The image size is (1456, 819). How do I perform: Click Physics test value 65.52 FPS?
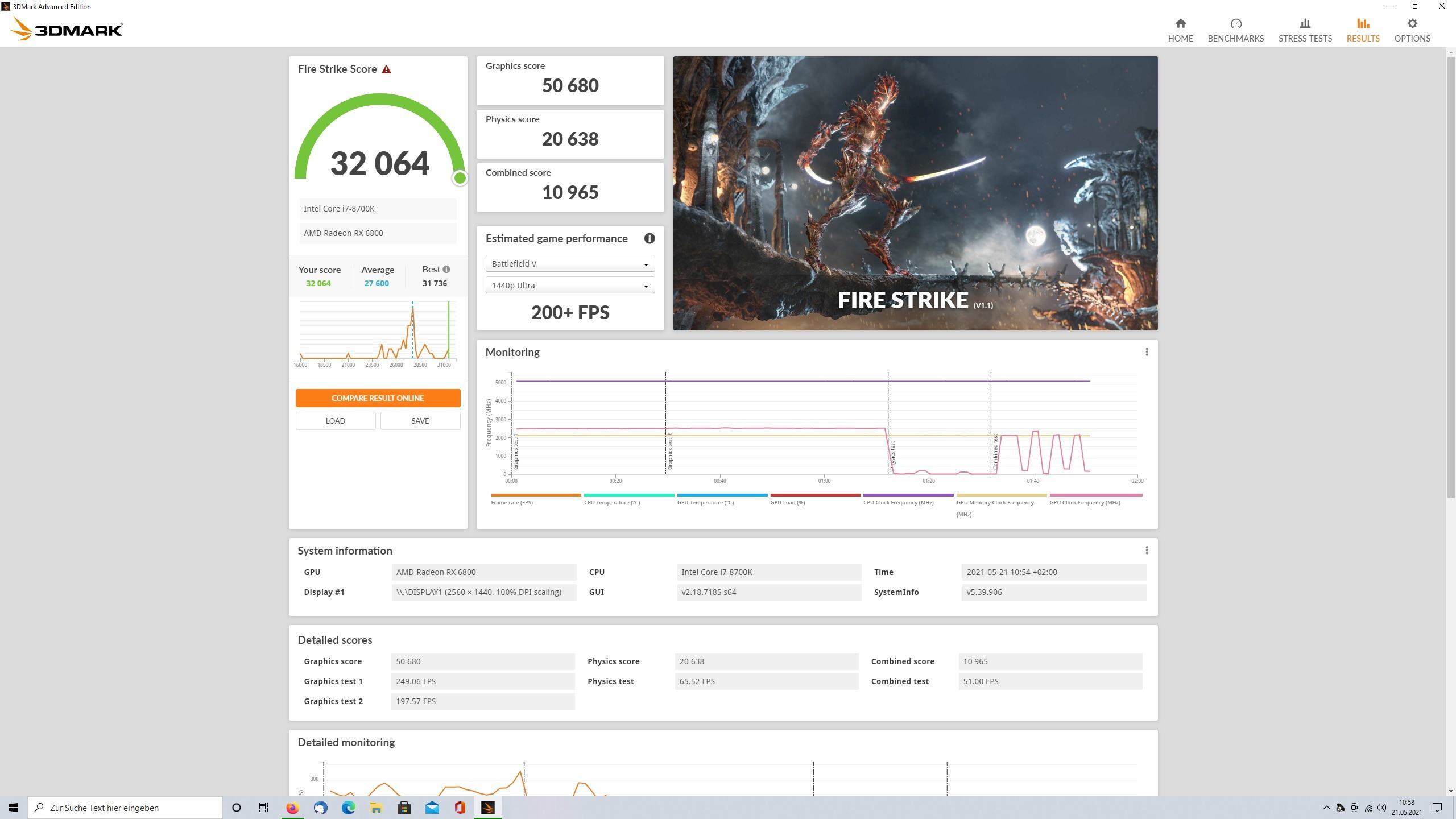[x=767, y=681]
